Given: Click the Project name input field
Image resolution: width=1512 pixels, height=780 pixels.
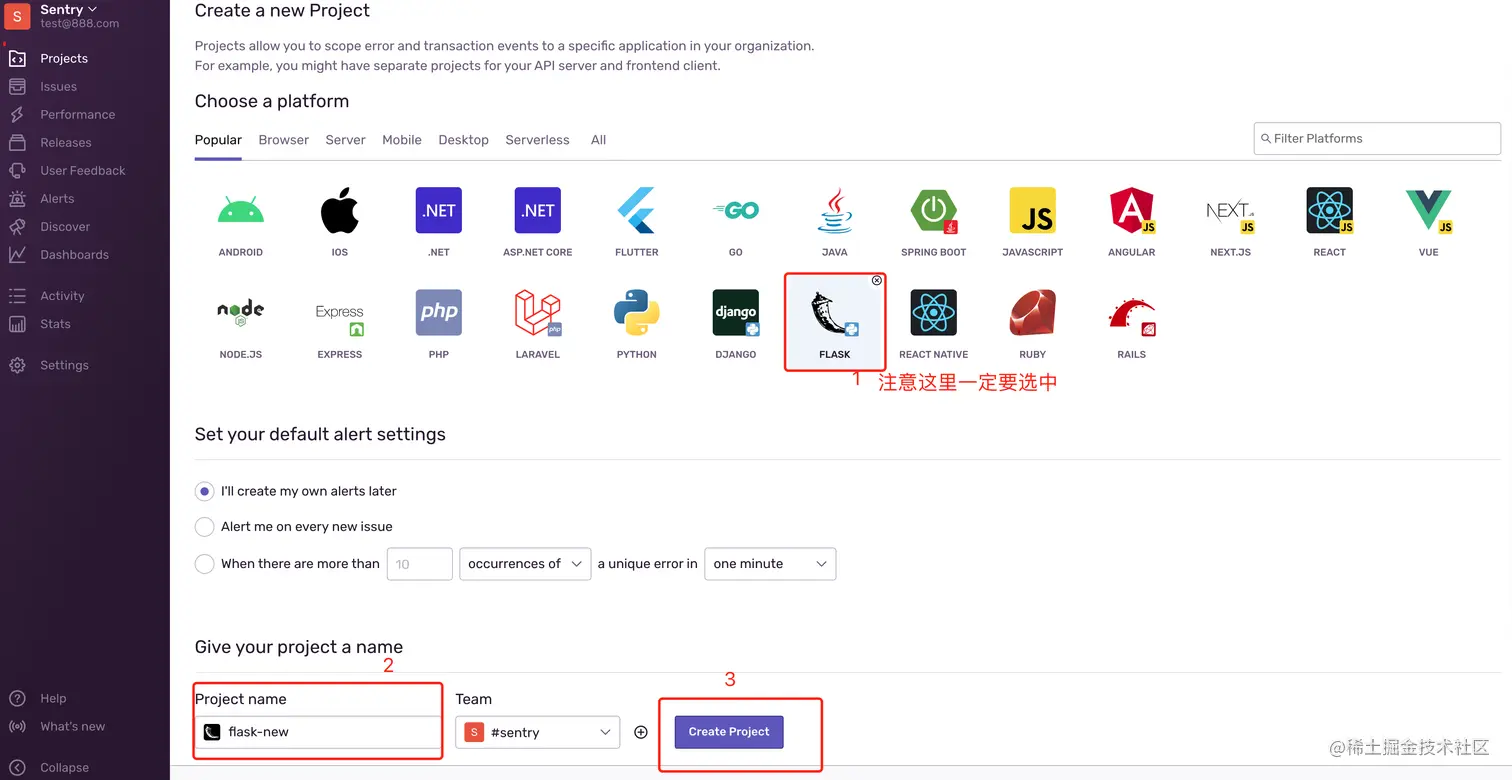Looking at the screenshot, I should [317, 732].
